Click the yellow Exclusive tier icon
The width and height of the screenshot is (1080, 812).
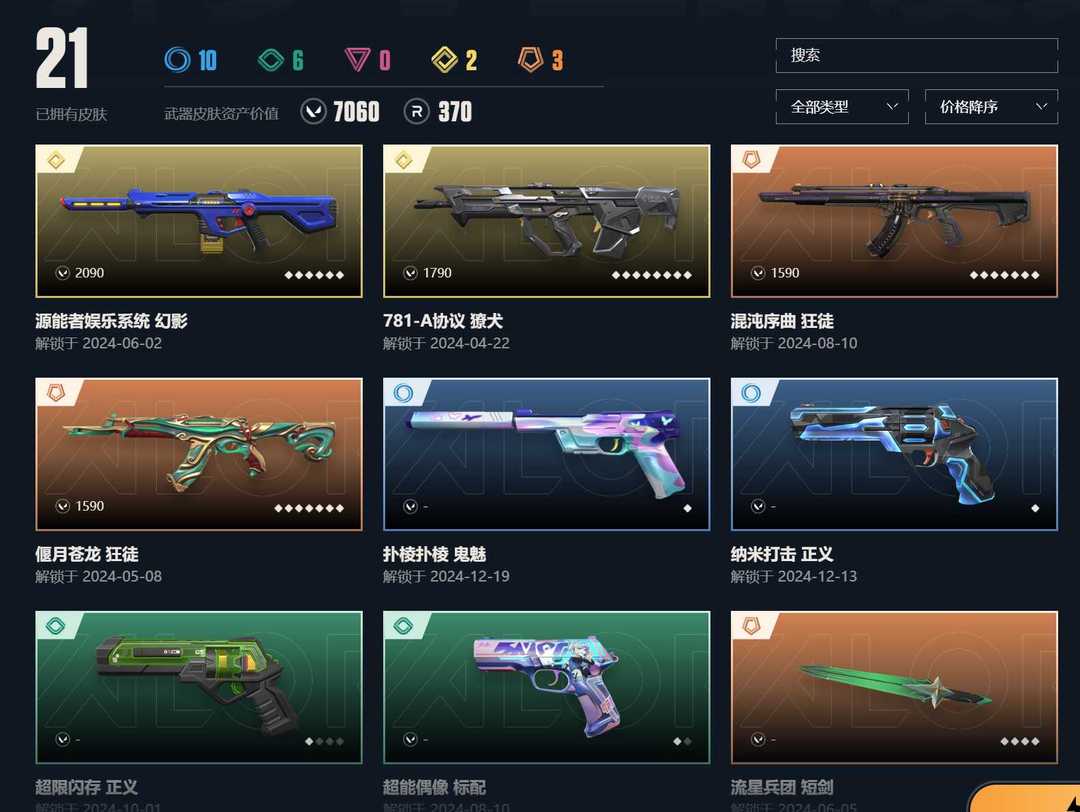[445, 60]
